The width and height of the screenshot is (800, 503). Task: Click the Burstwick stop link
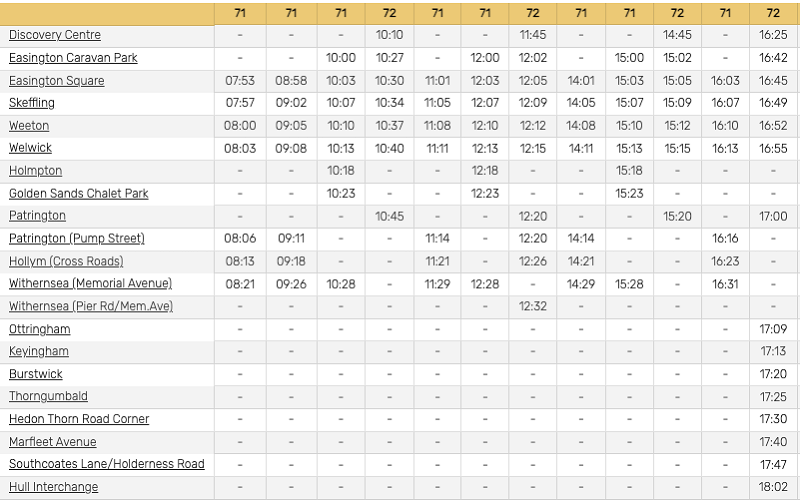point(35,374)
